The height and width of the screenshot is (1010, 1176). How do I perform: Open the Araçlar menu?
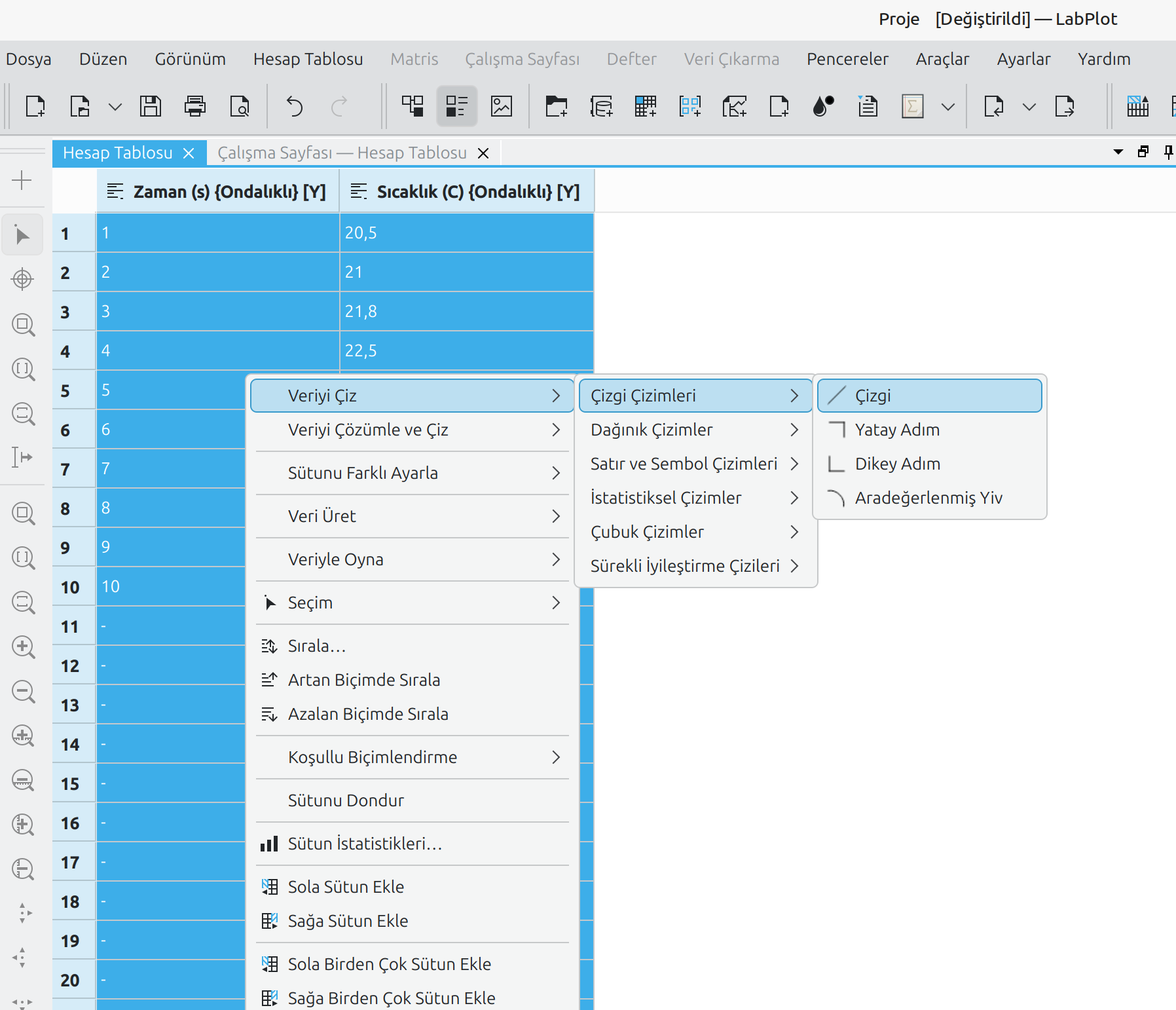[x=942, y=59]
